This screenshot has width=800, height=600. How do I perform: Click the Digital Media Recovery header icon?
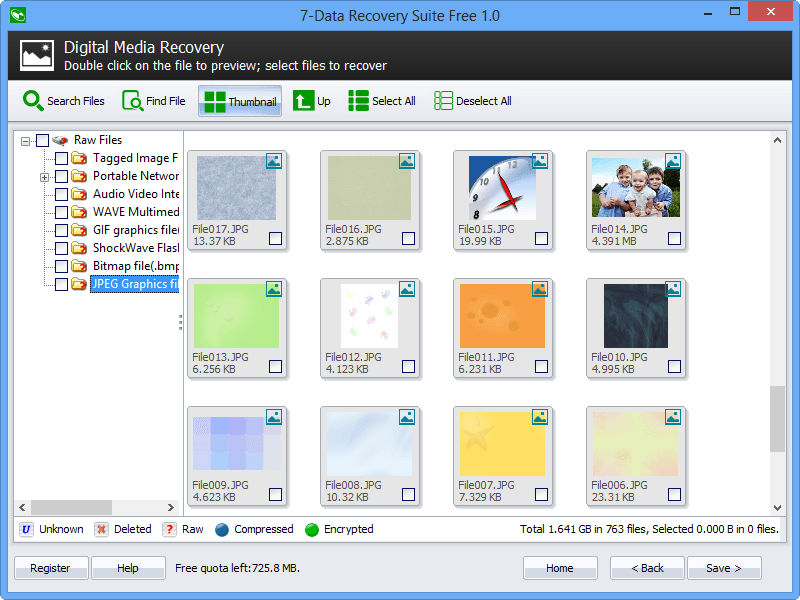coord(37,55)
